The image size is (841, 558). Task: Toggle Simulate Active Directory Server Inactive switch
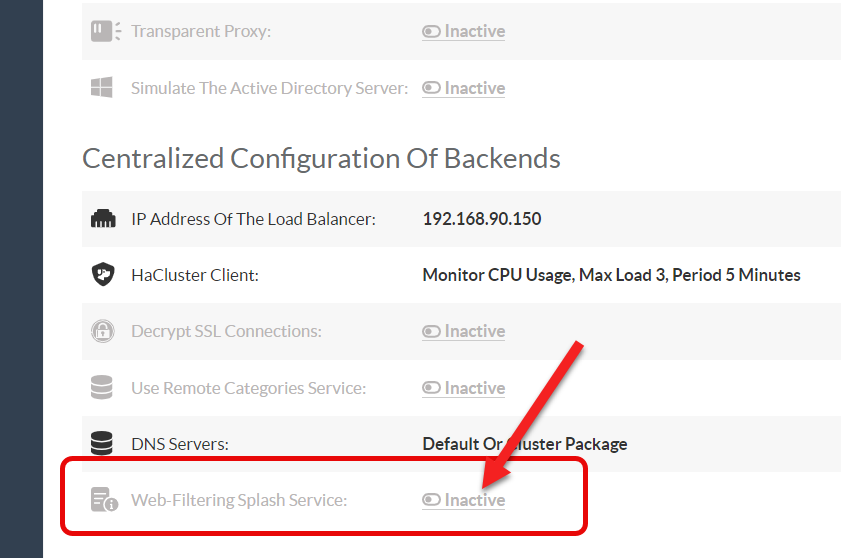(463, 88)
